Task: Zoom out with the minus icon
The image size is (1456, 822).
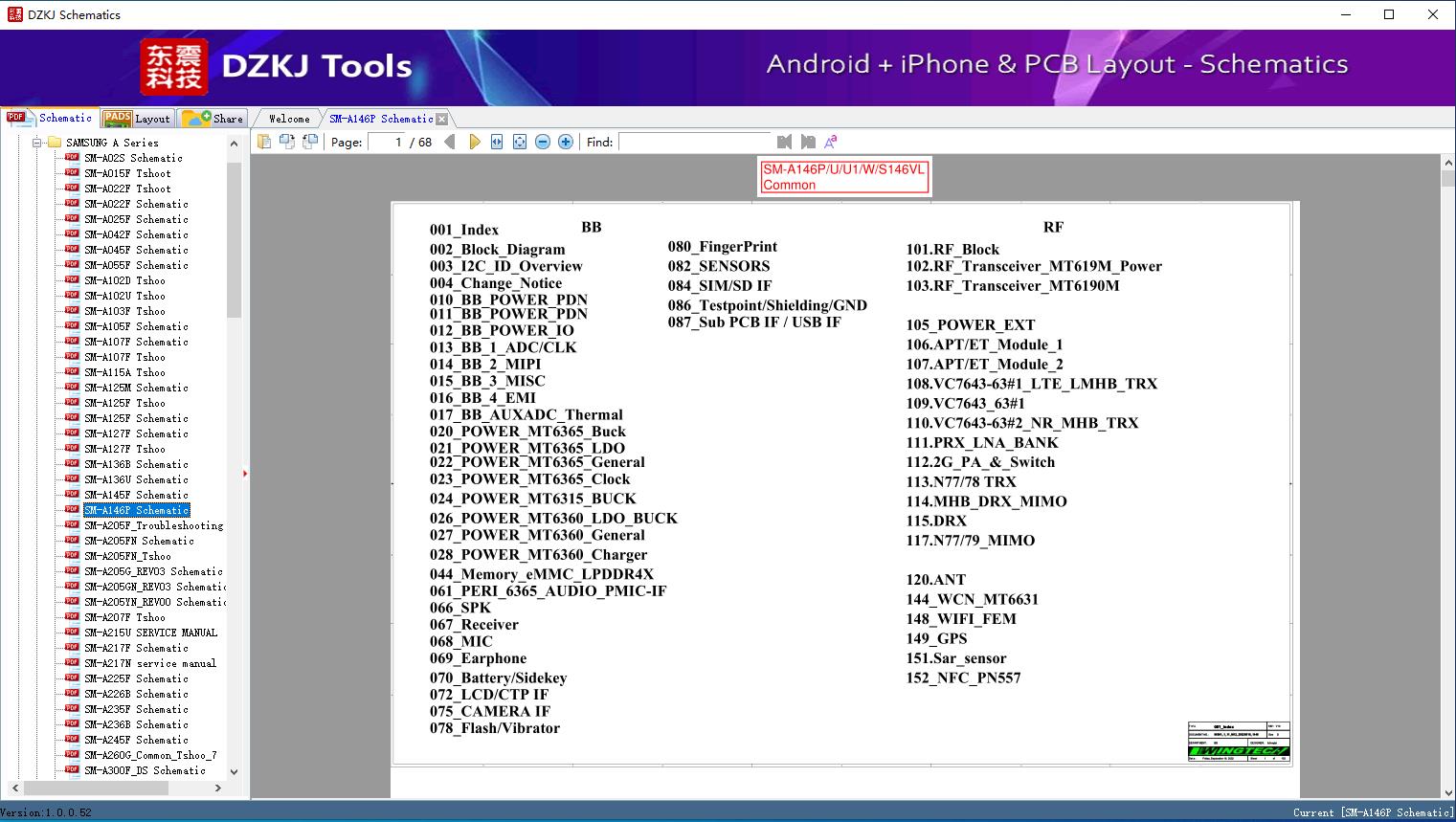Action: (x=543, y=142)
